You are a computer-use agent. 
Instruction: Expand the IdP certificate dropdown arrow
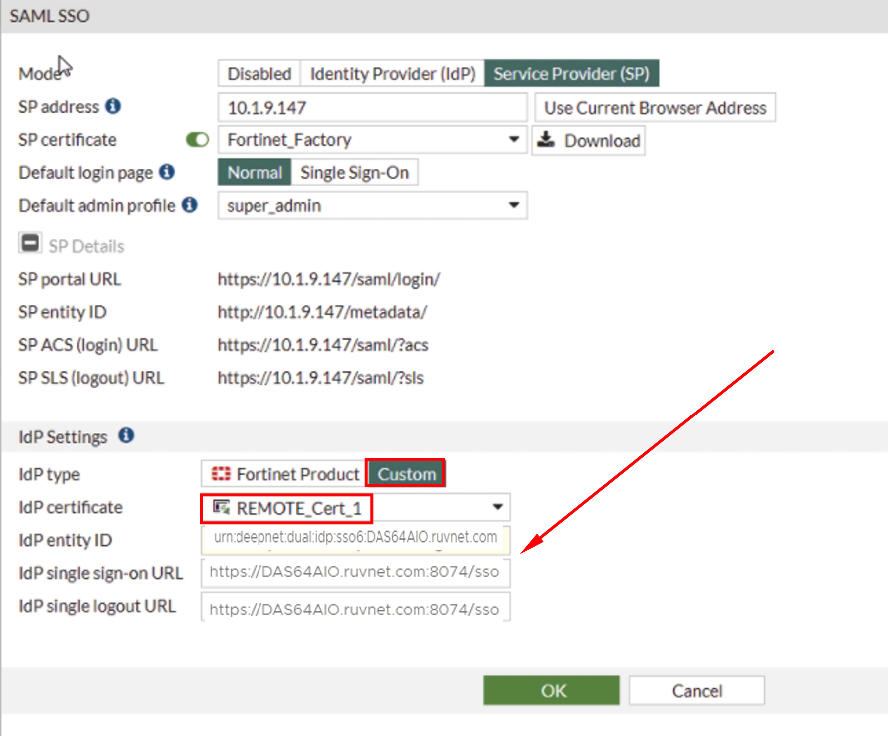pos(497,508)
